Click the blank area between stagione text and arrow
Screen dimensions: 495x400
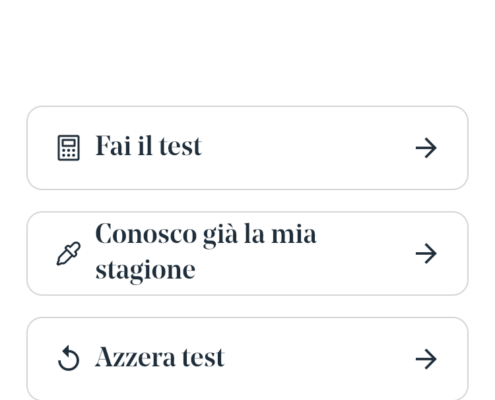pos(303,270)
